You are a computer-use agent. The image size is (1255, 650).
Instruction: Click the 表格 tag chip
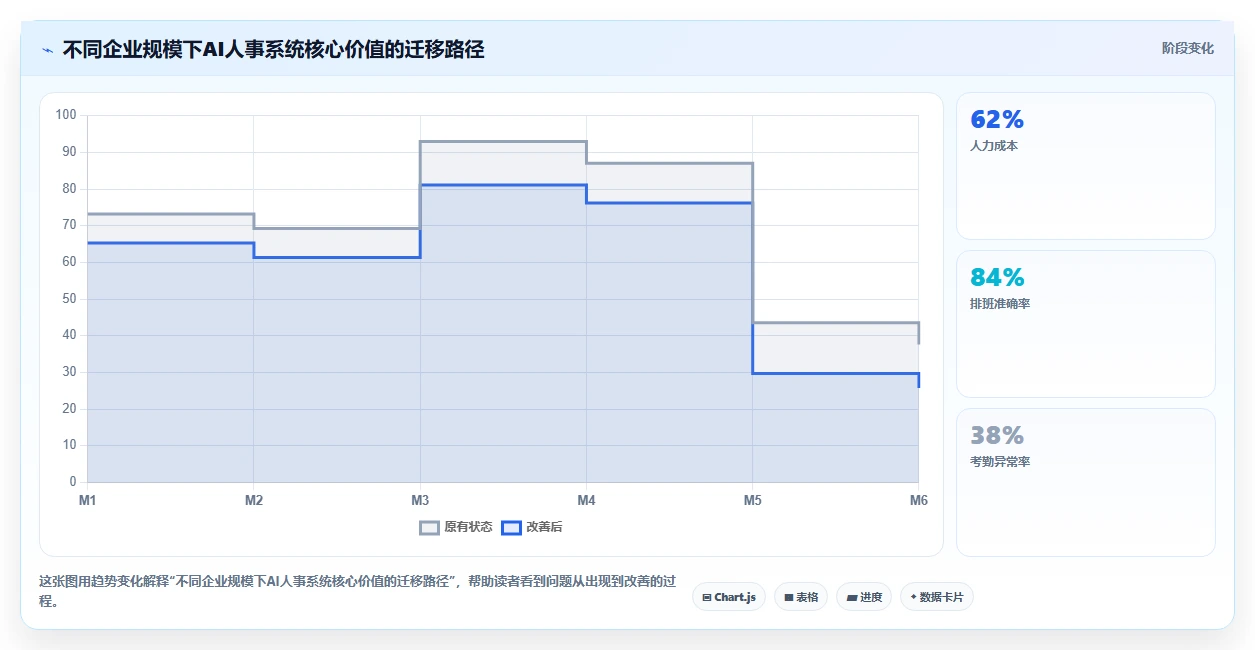(801, 597)
